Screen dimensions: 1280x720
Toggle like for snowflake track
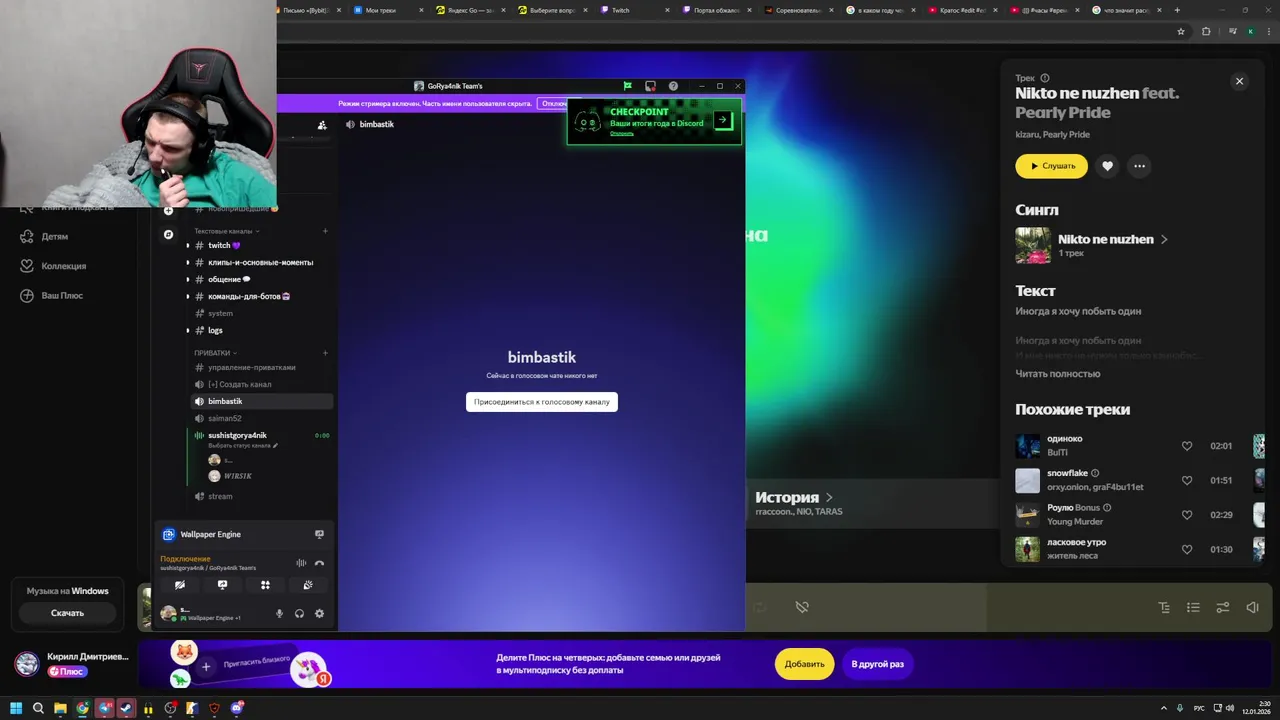[1187, 480]
